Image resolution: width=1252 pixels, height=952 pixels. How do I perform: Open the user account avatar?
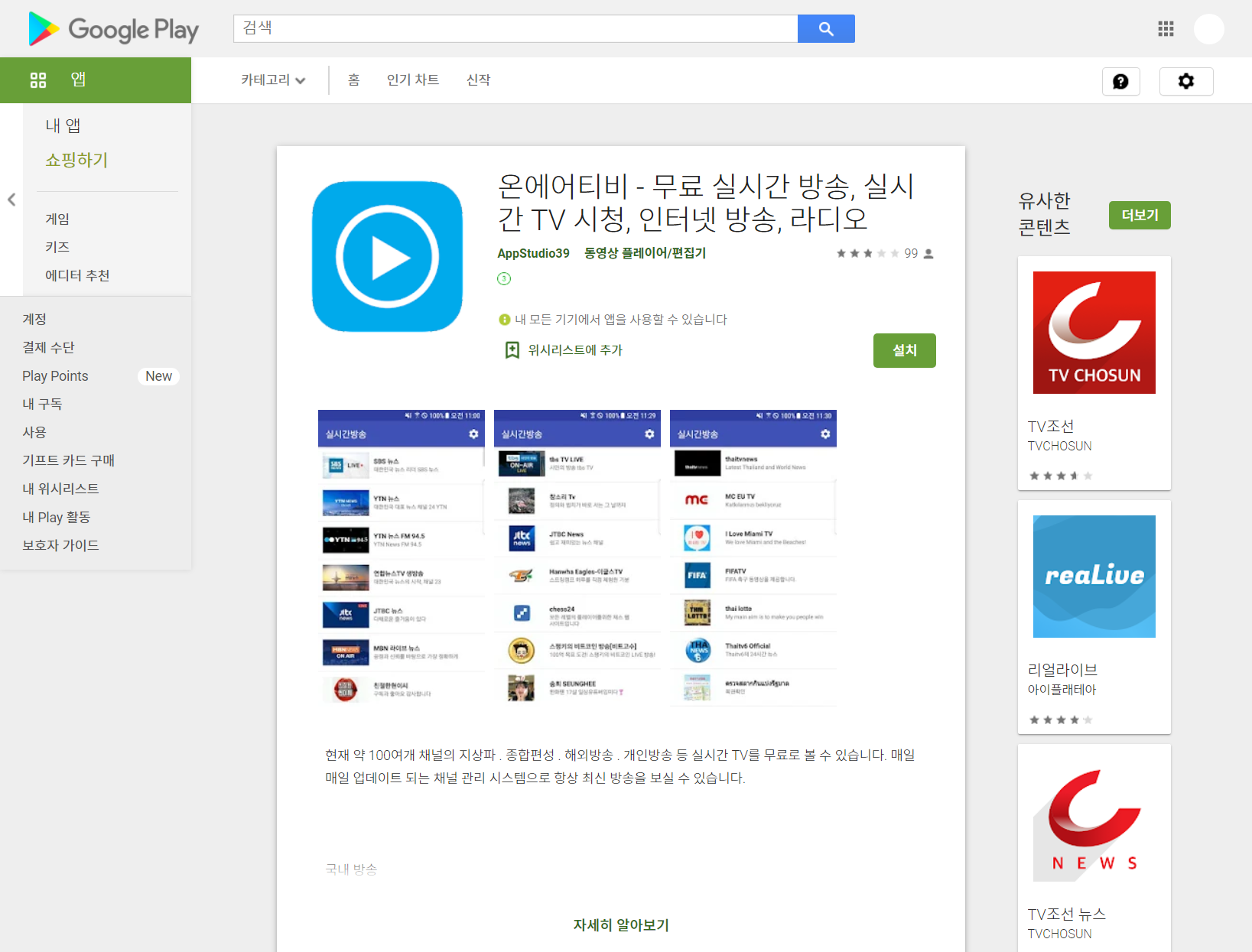tap(1209, 29)
